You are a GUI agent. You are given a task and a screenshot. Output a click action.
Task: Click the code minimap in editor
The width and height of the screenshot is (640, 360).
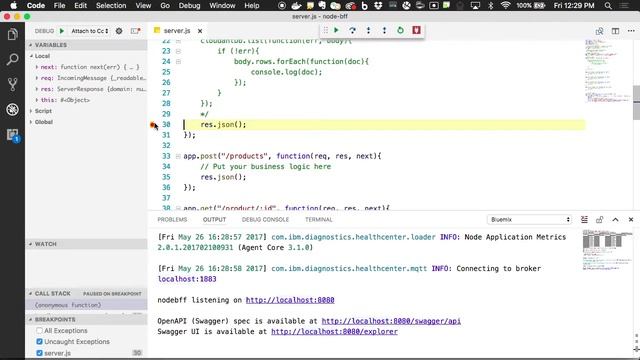607,71
